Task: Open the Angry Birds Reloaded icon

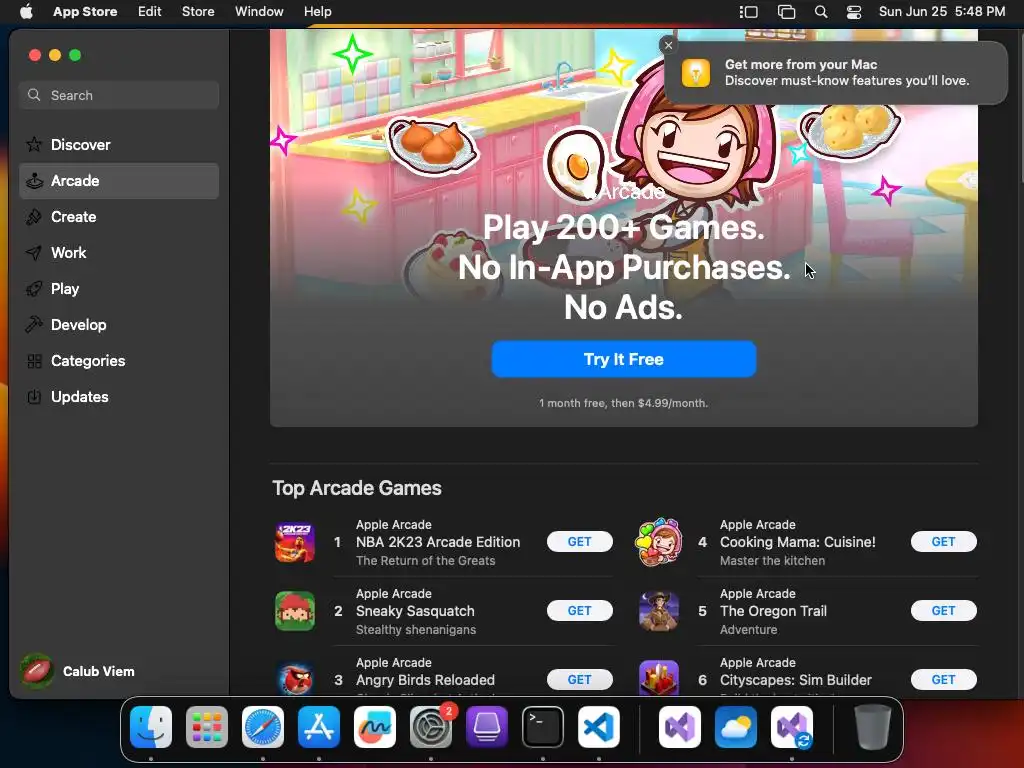Action: pyautogui.click(x=295, y=679)
